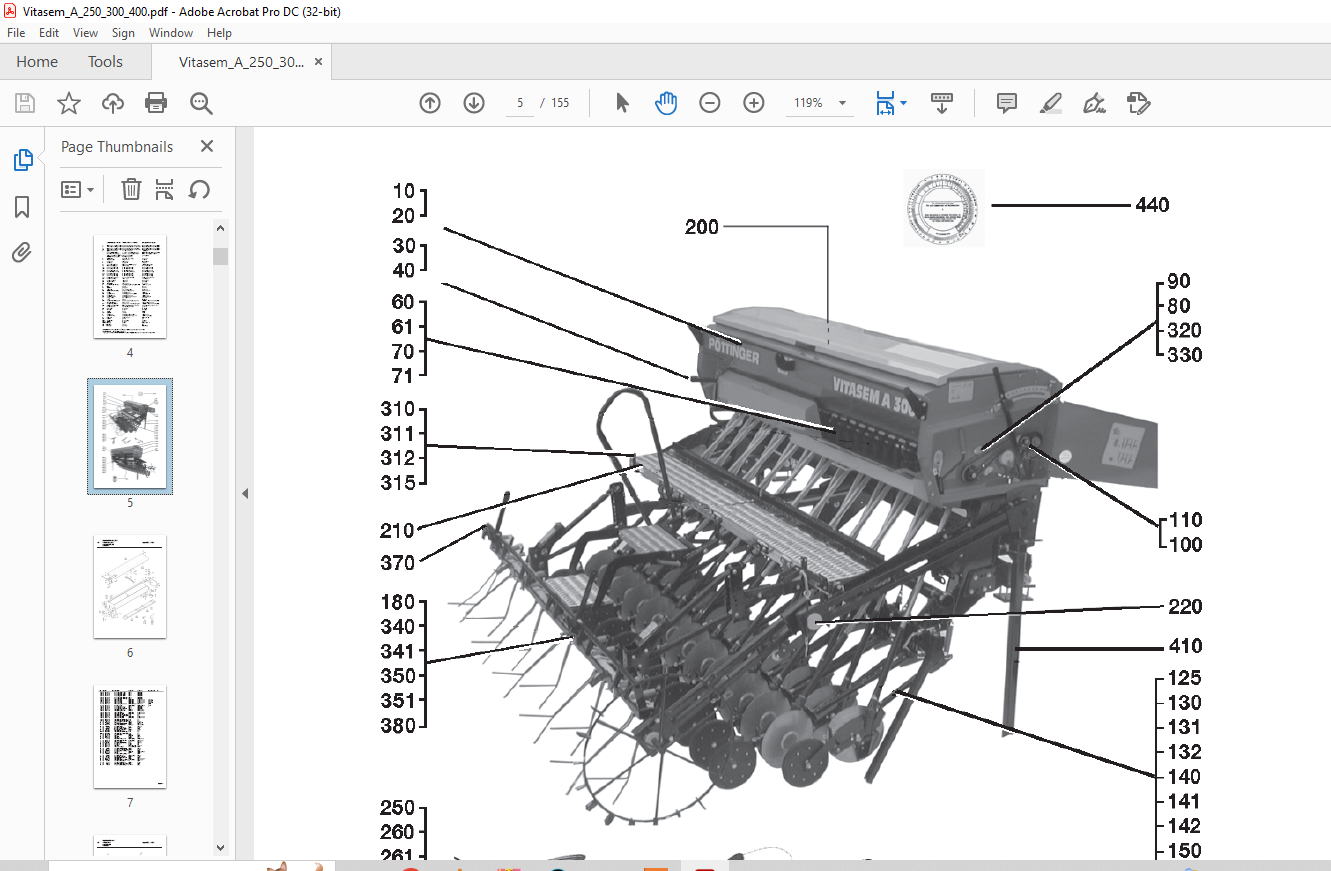Open the Bookmarks side panel icon
The width and height of the screenshot is (1331, 871).
pos(22,207)
